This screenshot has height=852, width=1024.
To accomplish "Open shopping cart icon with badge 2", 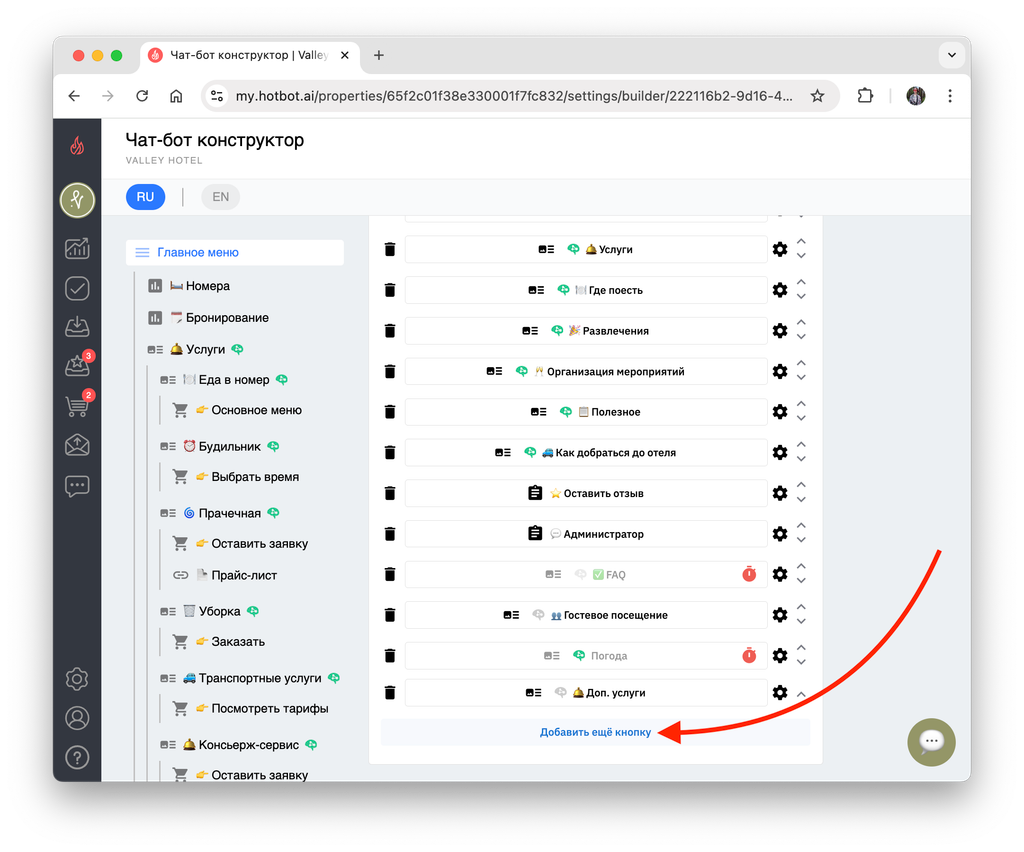I will [77, 405].
